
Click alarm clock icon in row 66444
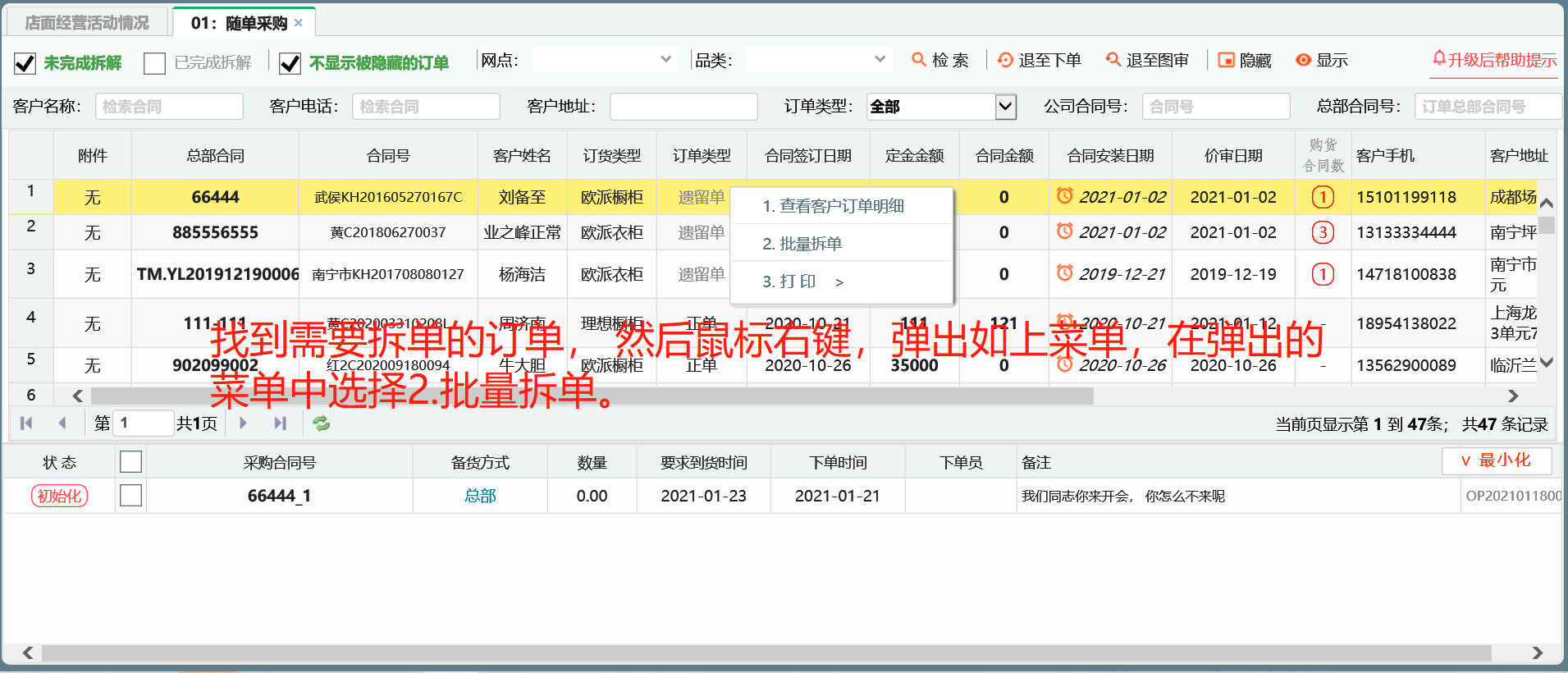[1064, 196]
